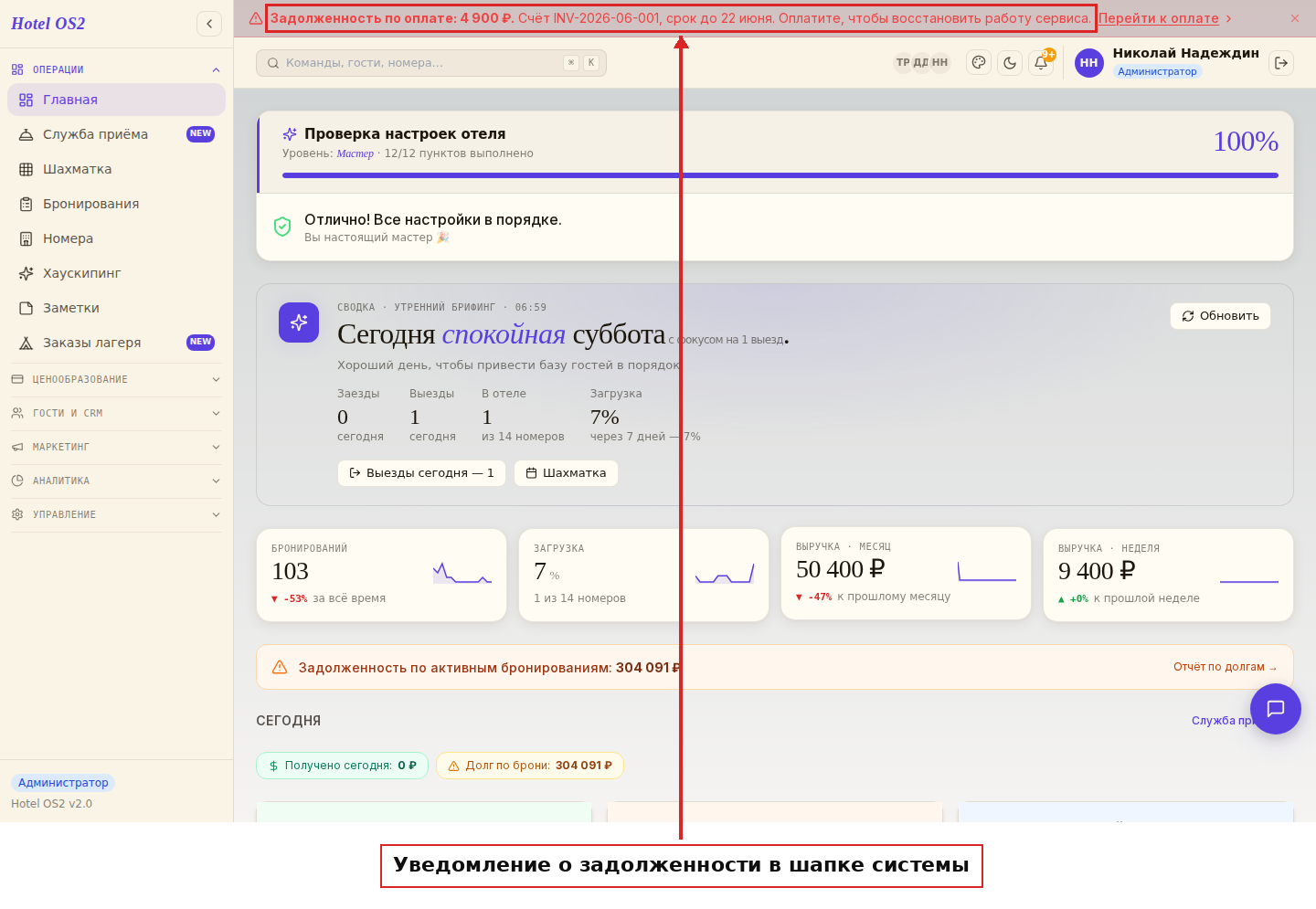1316x909 pixels.
Task: Click the ТР team member avatar
Action: pyautogui.click(x=903, y=63)
